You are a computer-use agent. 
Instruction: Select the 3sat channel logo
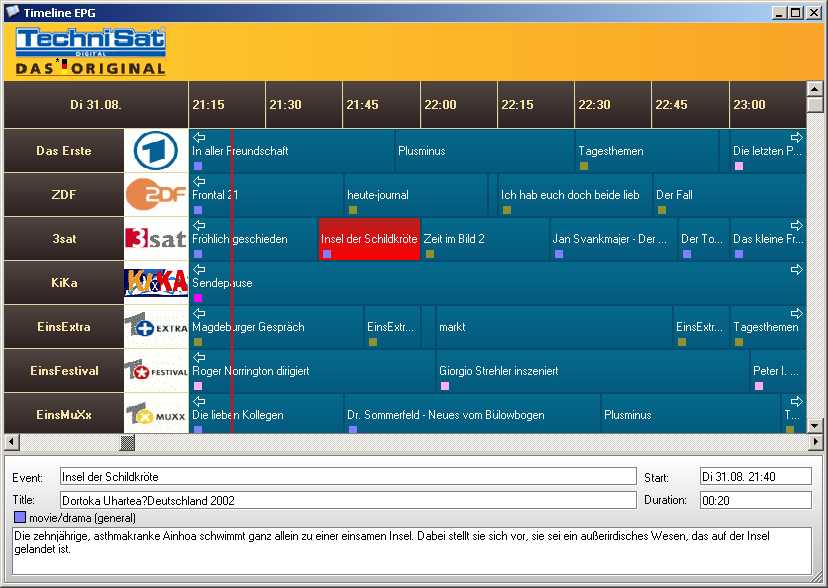point(156,239)
